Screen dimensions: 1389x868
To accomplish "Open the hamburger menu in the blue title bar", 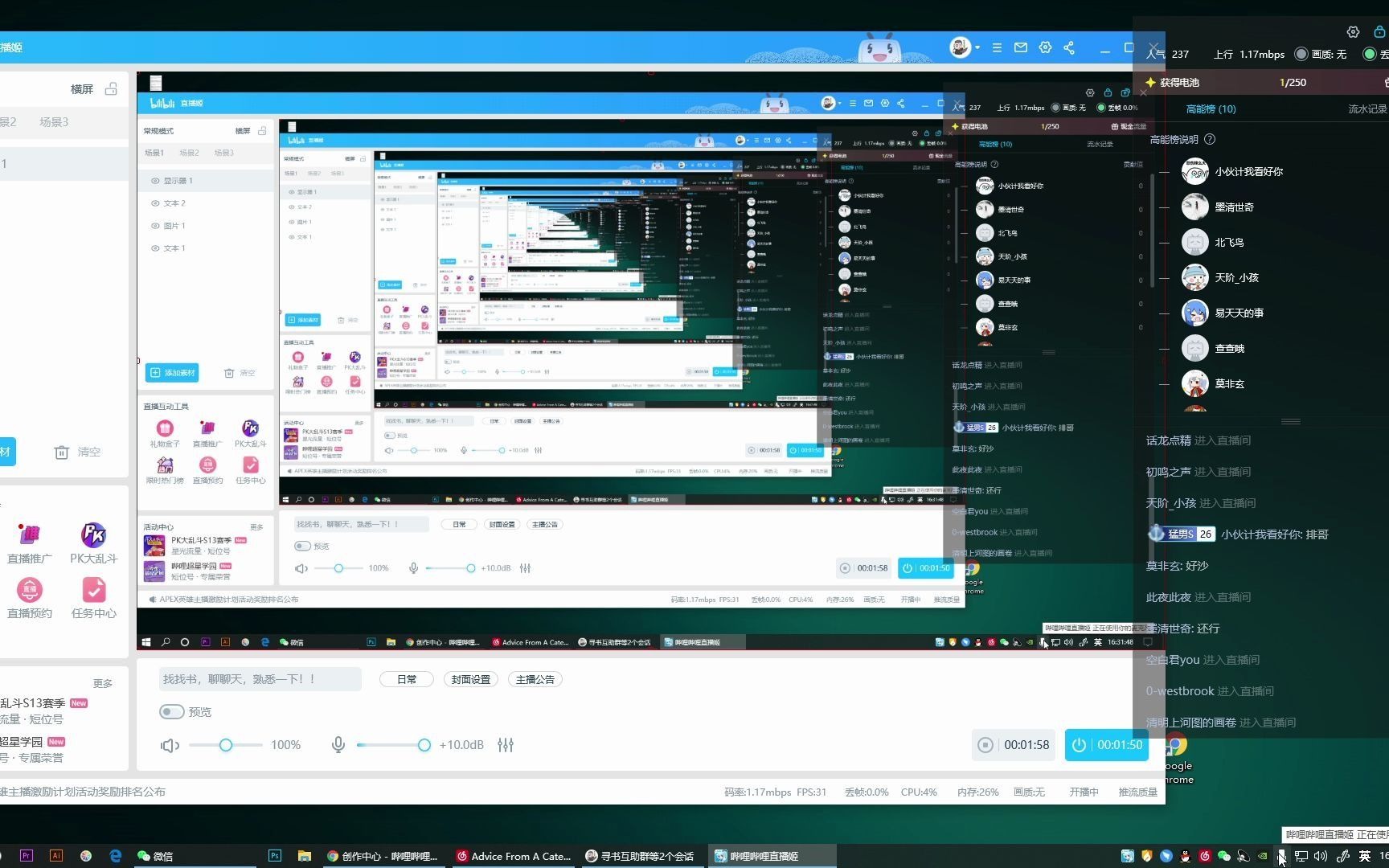I will (x=997, y=47).
